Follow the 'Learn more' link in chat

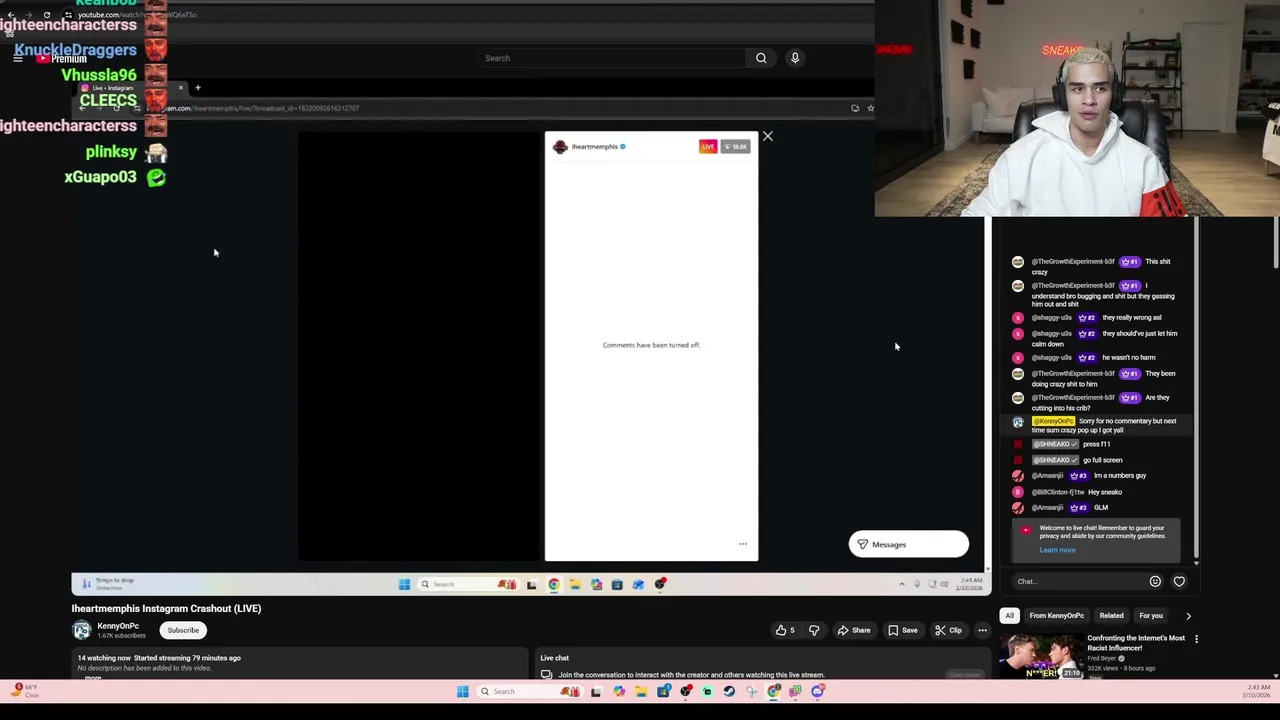pos(1057,550)
